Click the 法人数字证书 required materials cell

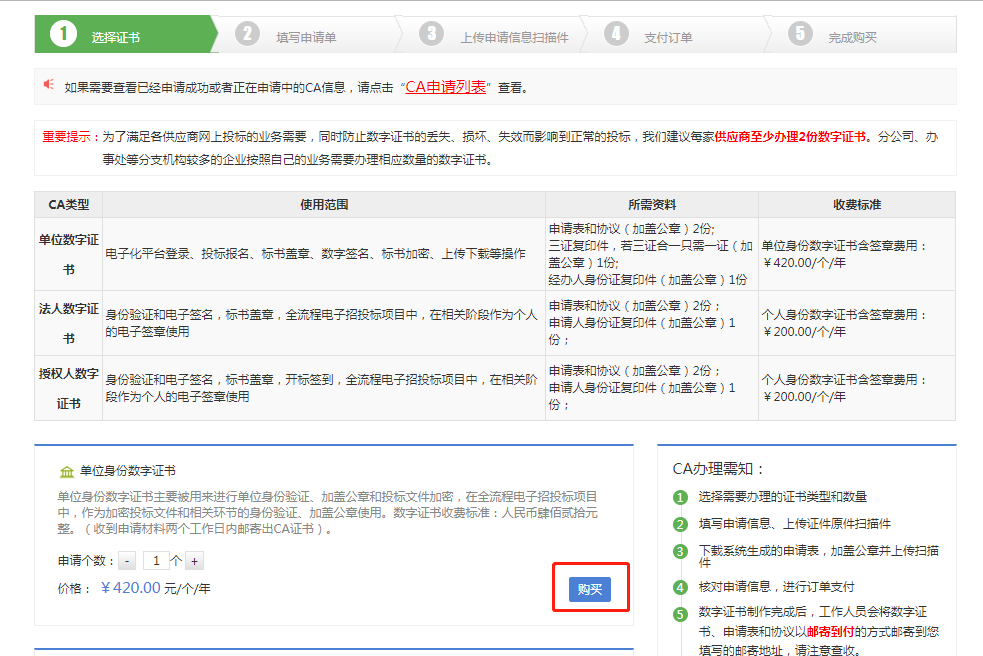coord(652,323)
